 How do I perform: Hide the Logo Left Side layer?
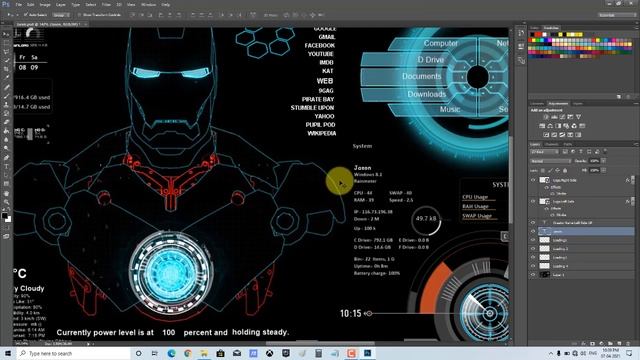pyautogui.click(x=533, y=201)
